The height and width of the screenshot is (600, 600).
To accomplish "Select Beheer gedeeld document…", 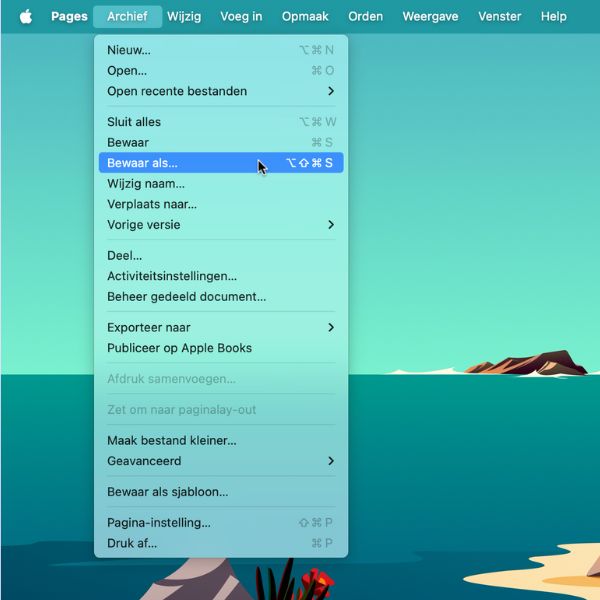I will tap(221, 297).
